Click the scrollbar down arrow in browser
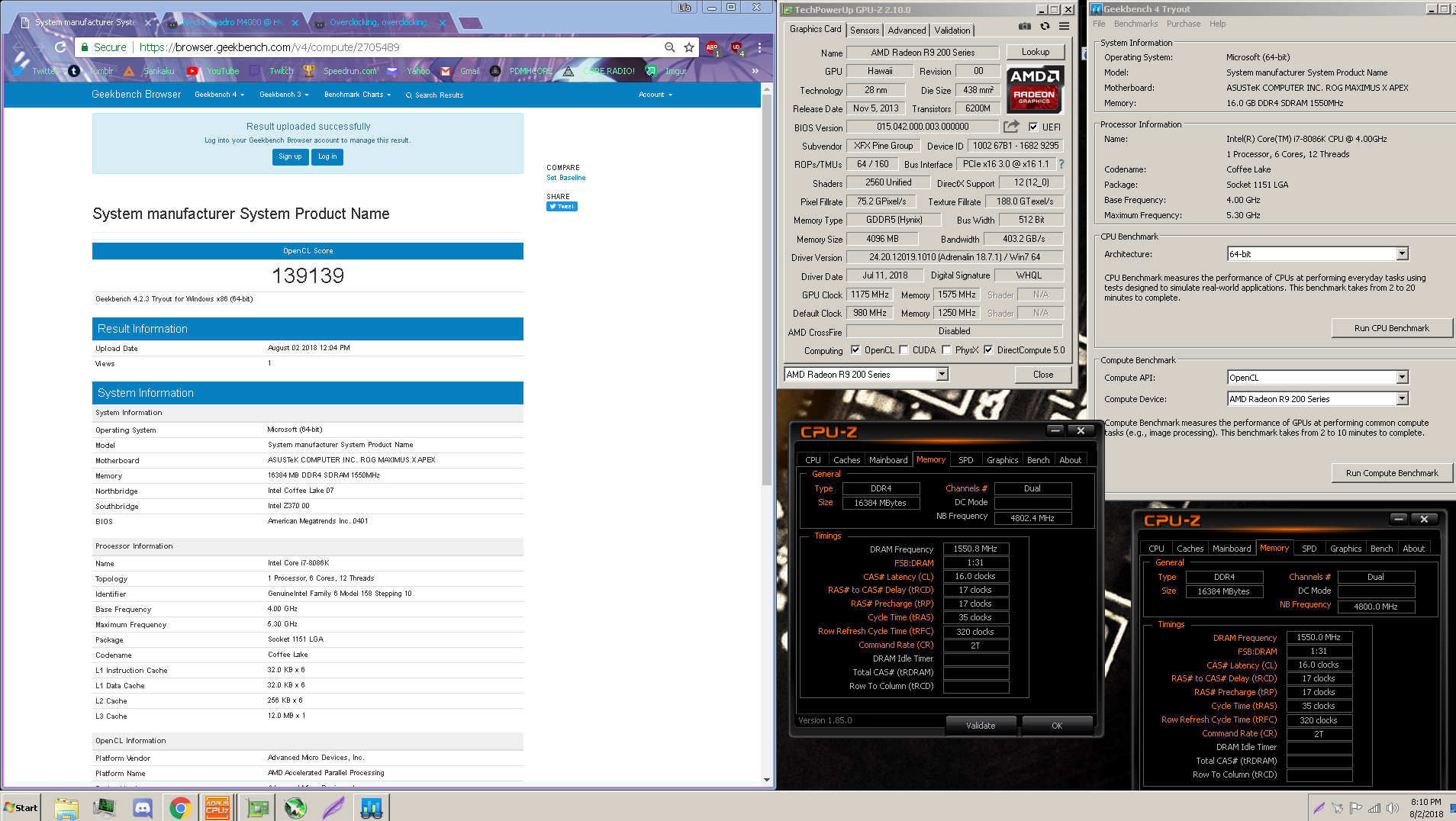This screenshot has height=821, width=1456. tap(767, 780)
